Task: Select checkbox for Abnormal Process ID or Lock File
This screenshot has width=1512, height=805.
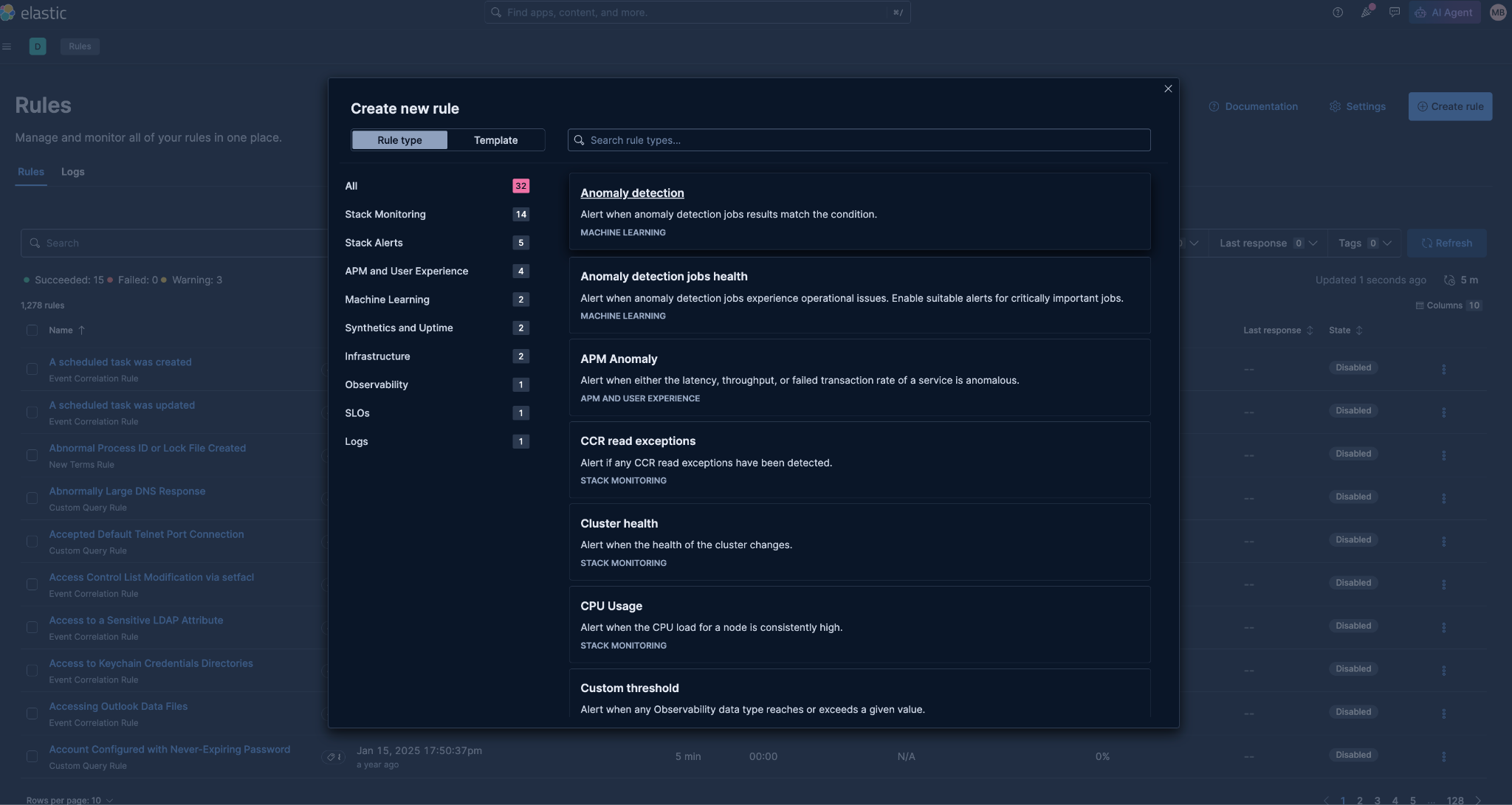Action: (32, 455)
